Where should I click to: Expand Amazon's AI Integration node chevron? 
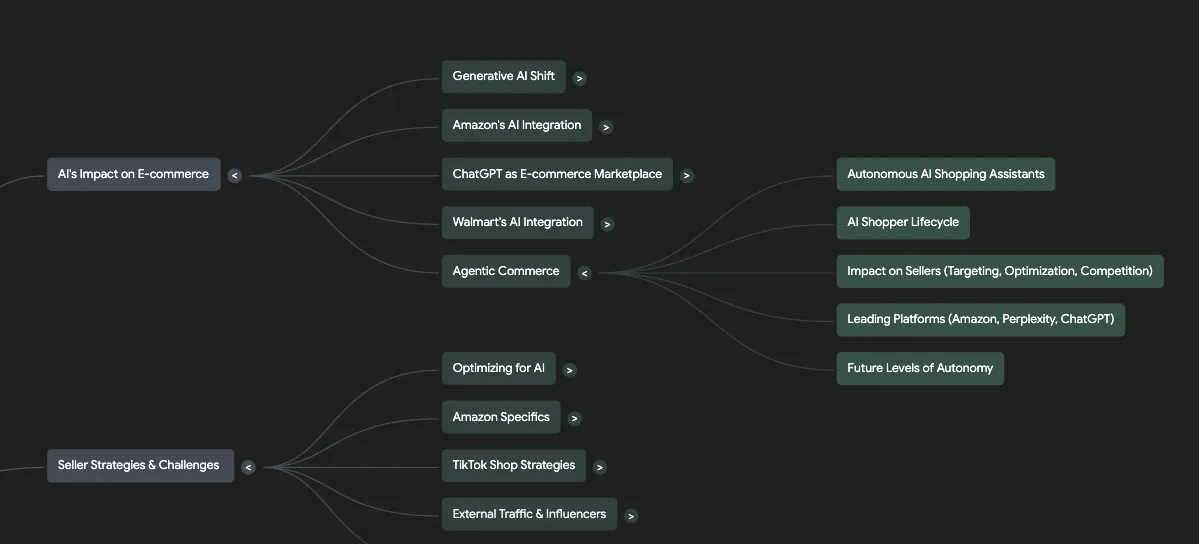pos(606,127)
